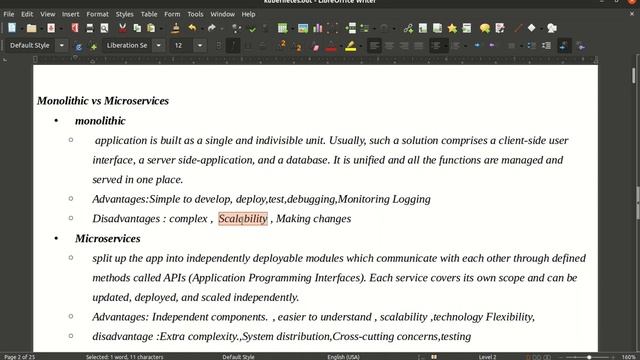640x360 pixels.
Task: Insert a page break icon
Action: click(x=351, y=28)
